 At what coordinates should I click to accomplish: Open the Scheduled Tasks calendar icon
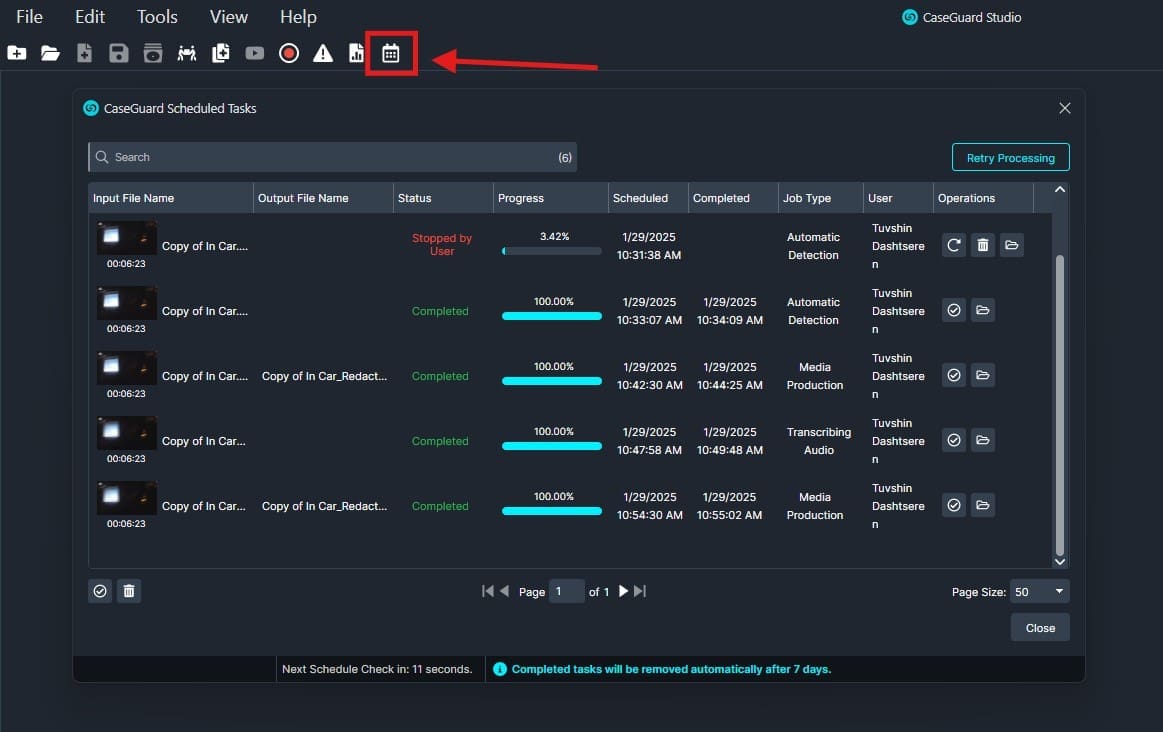[390, 54]
